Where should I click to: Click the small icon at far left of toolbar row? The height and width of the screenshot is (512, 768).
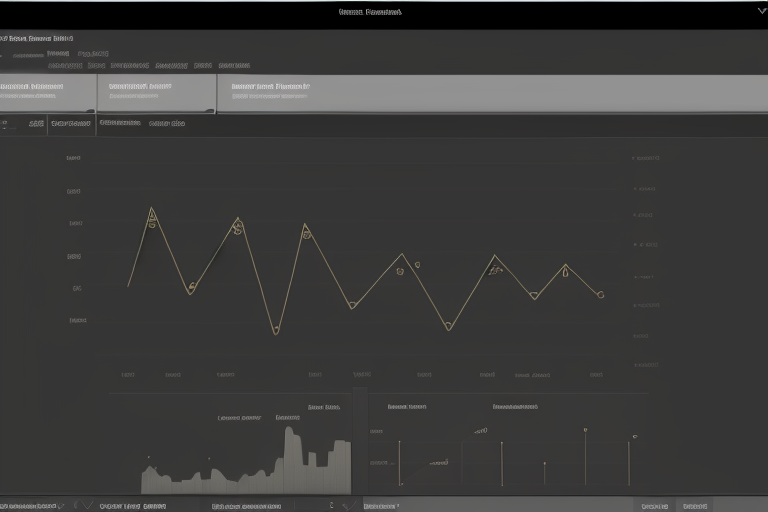coord(6,125)
